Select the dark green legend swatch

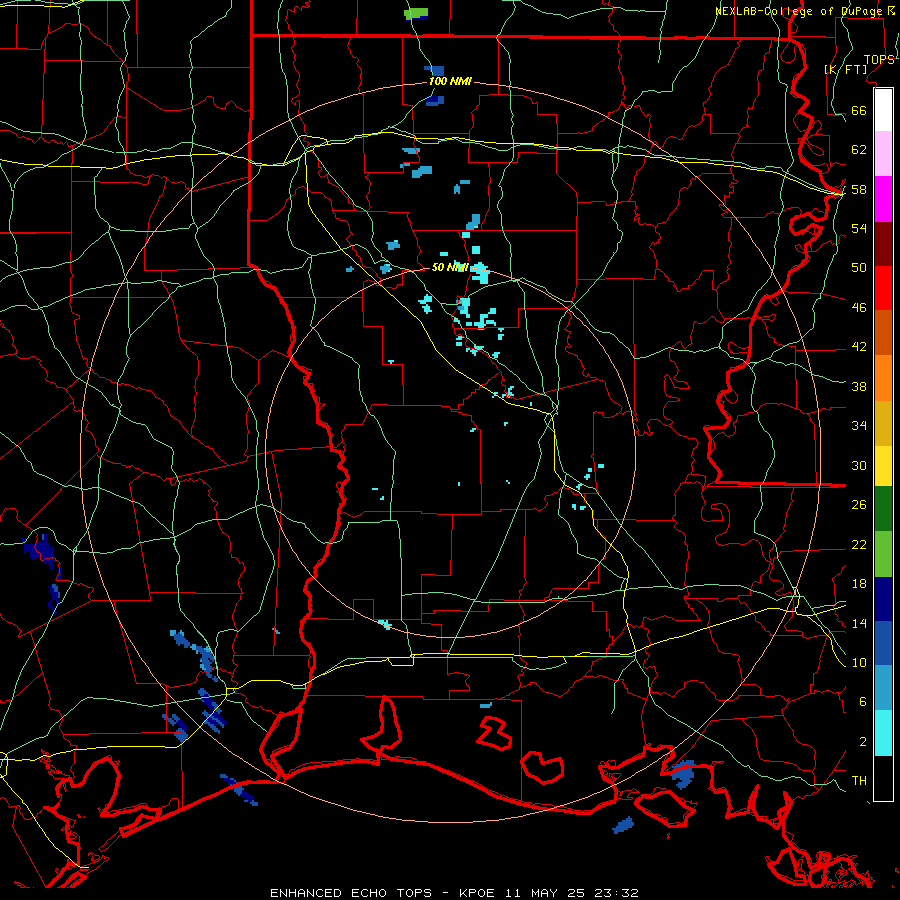click(883, 509)
